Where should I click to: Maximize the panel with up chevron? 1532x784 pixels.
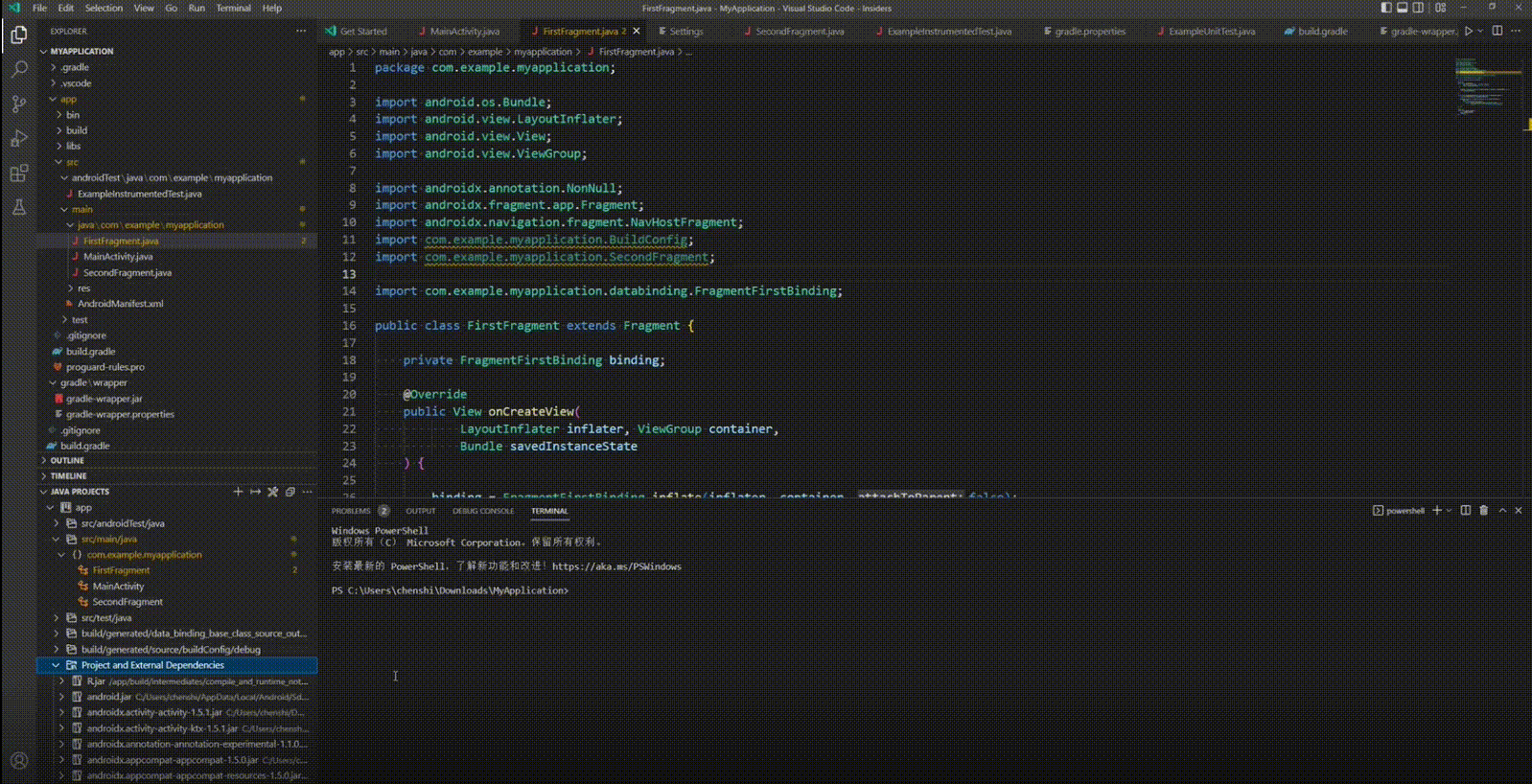click(1502, 511)
